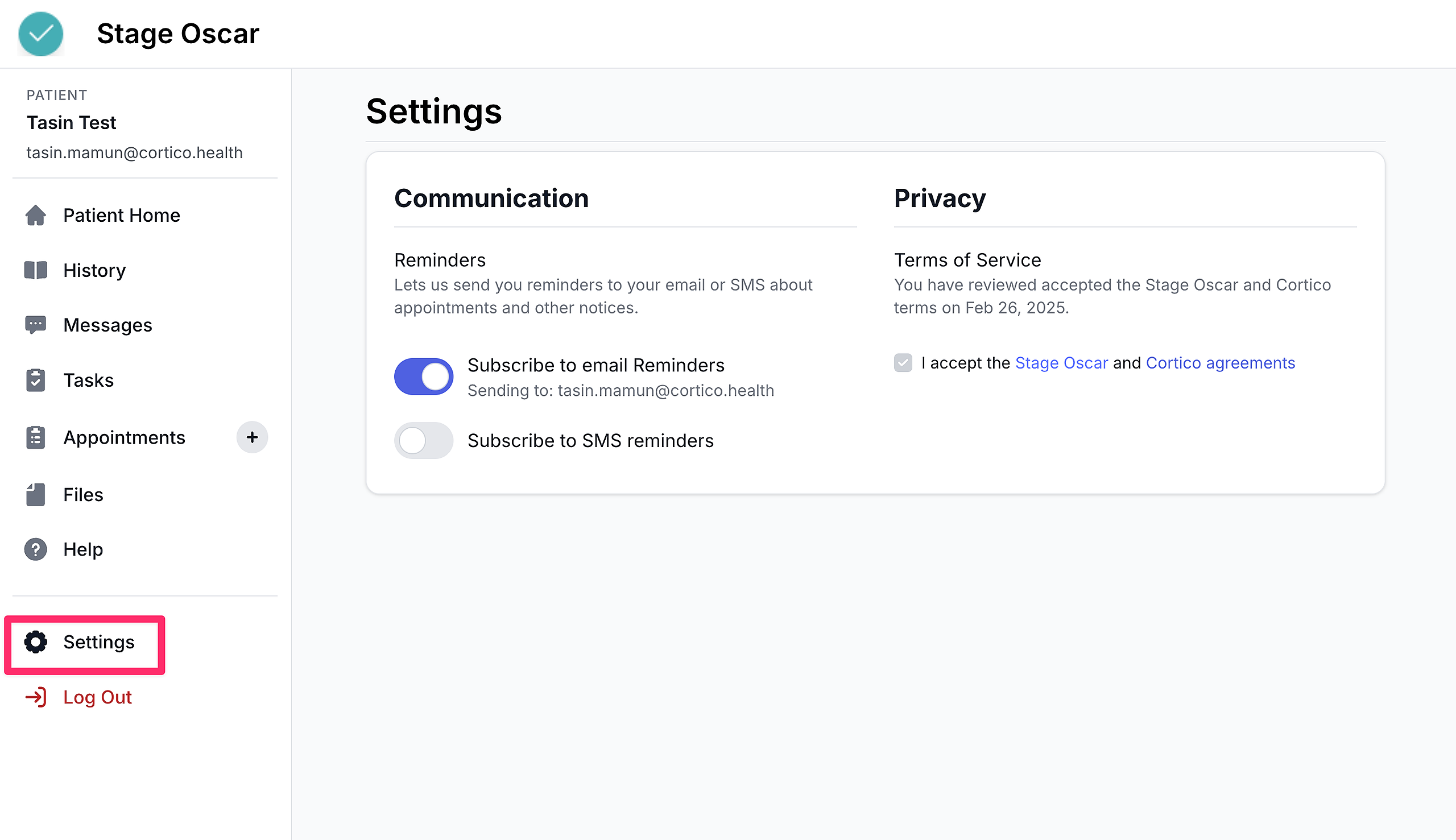Select the Log Out text
Viewport: 1456px width, 840px height.
(x=97, y=697)
